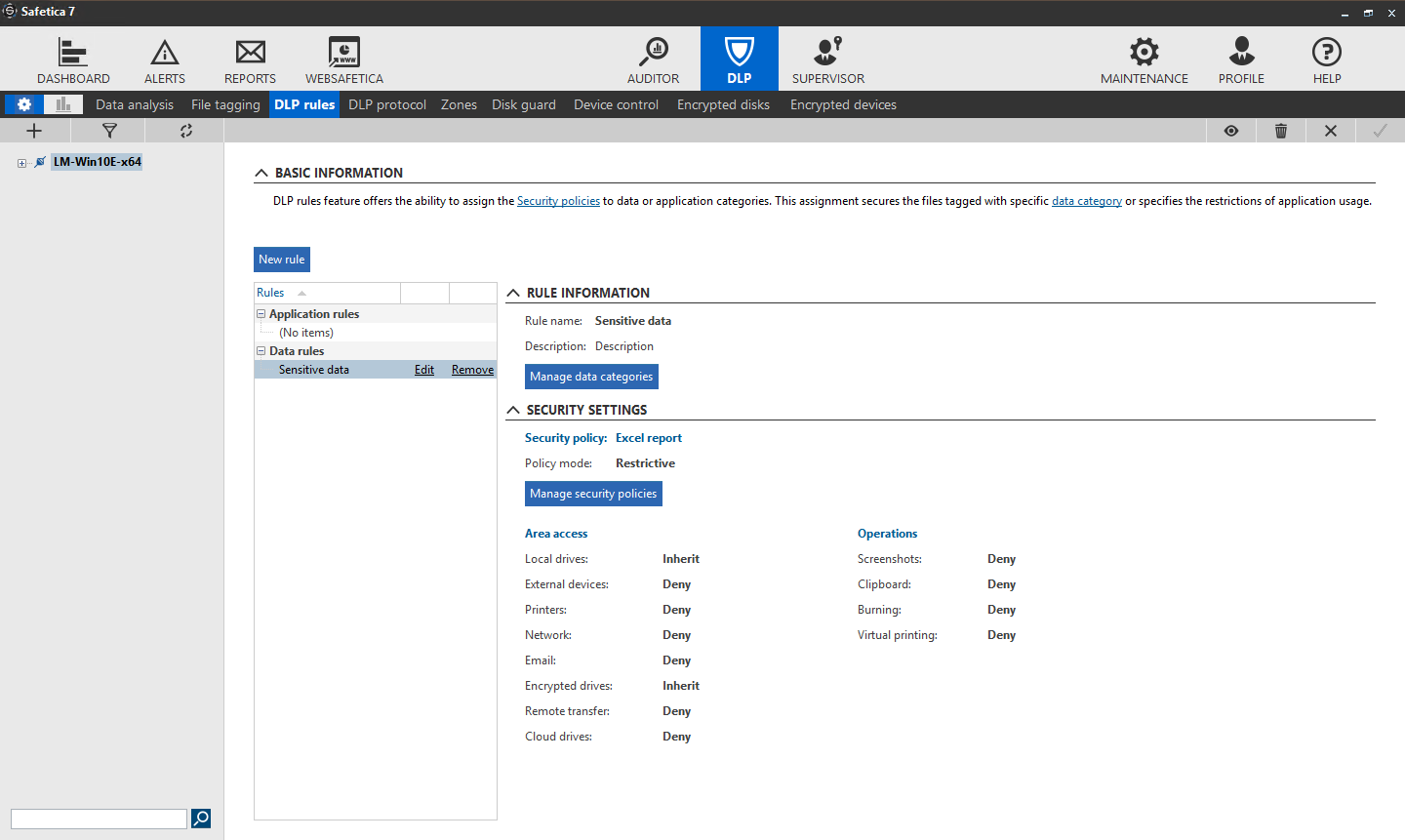Click the Encrypted drives Inherit value
The height and width of the screenshot is (840, 1405).
click(681, 686)
